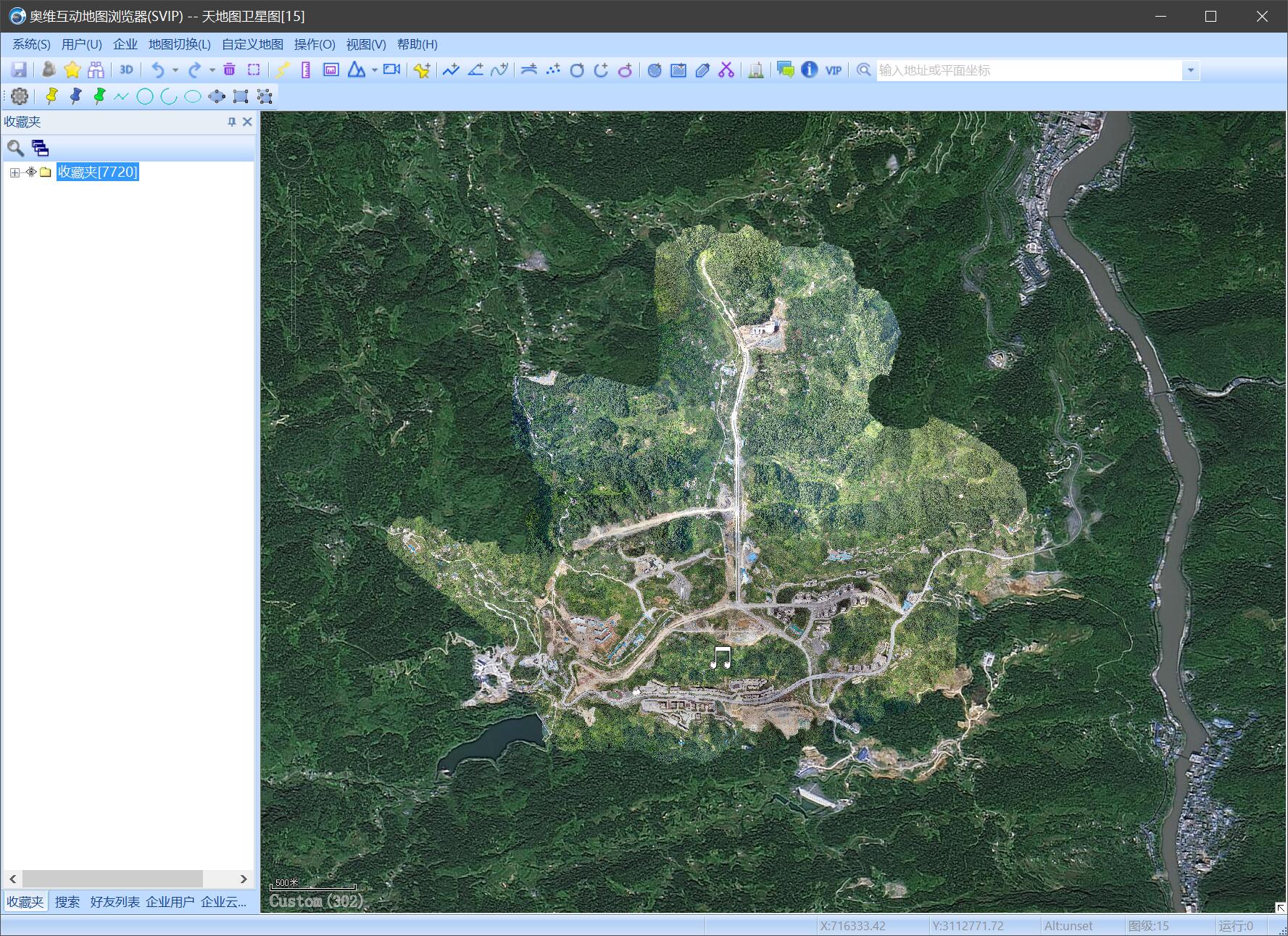Select the purple ruler measure tool
The image size is (1288, 936).
306,70
